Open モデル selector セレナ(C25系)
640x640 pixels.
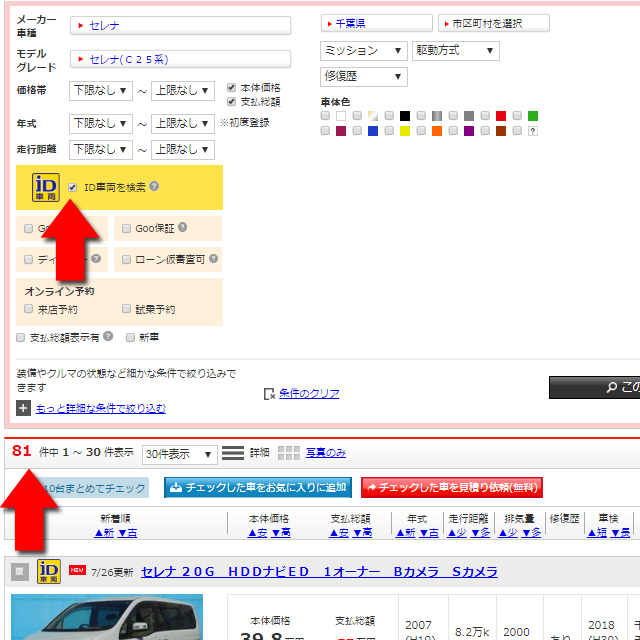pyautogui.click(x=180, y=59)
